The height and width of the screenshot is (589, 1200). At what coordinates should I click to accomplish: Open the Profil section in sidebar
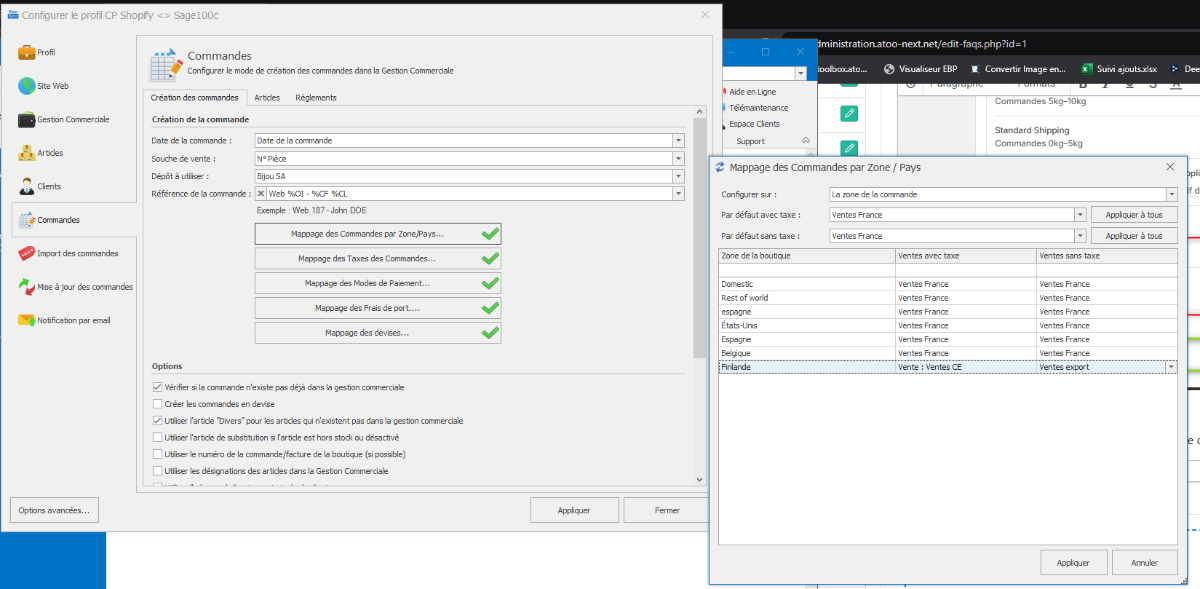46,52
